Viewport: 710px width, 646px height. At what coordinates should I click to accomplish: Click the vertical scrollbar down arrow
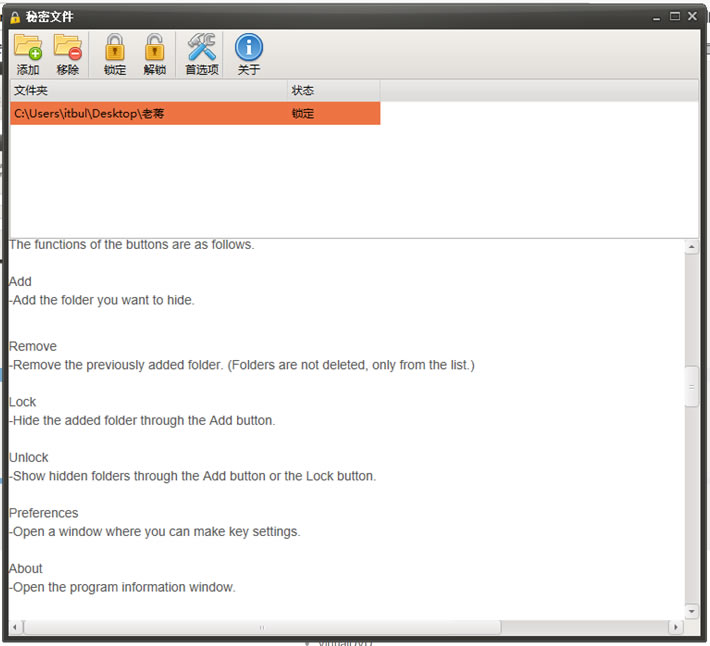[x=691, y=611]
